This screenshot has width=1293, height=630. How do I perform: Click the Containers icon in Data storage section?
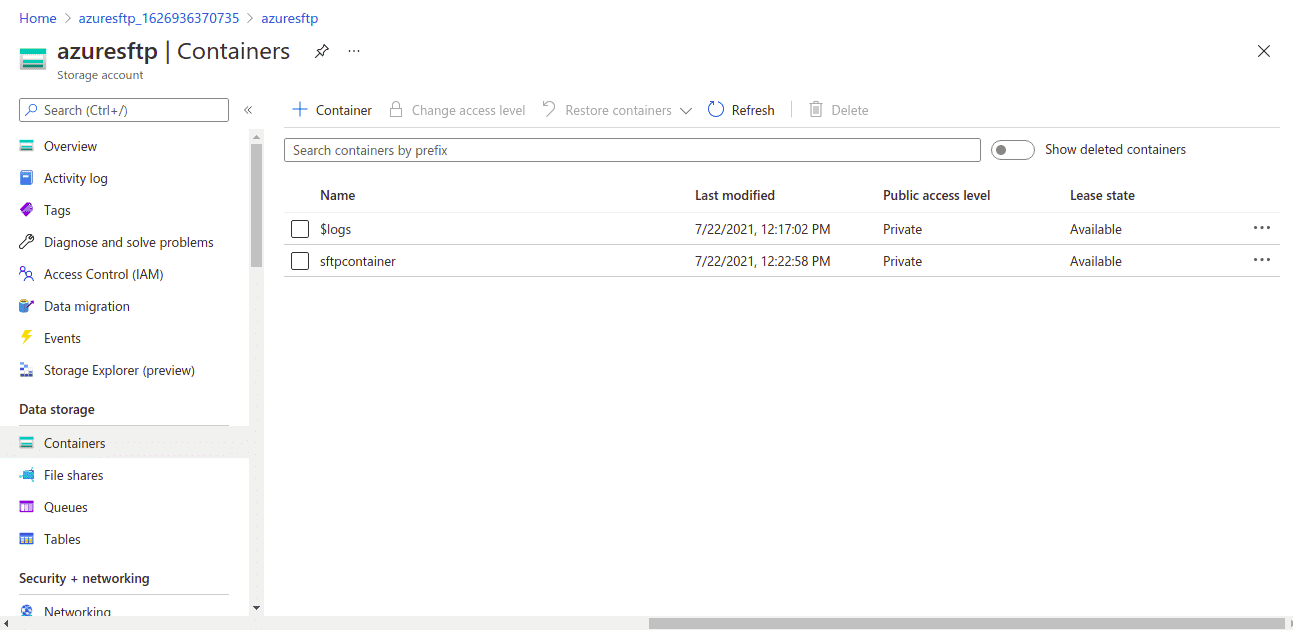(x=27, y=443)
